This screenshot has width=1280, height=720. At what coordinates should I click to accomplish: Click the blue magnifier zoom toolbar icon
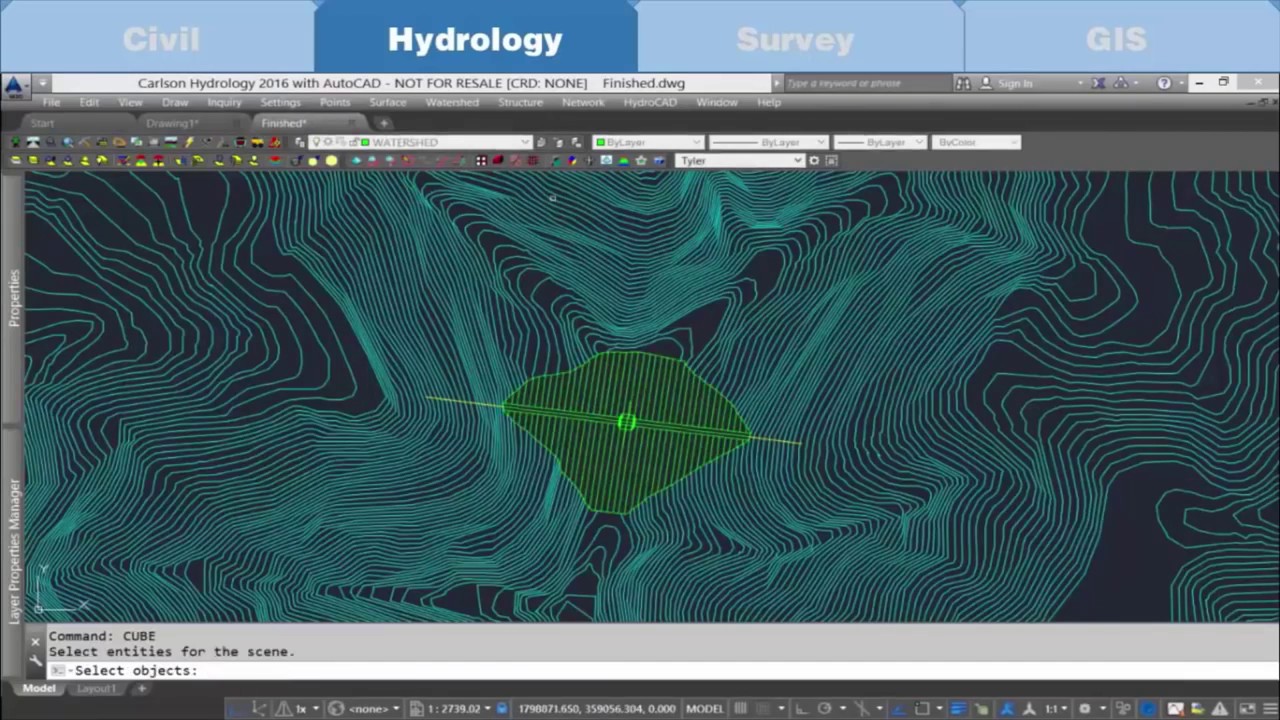[68, 142]
